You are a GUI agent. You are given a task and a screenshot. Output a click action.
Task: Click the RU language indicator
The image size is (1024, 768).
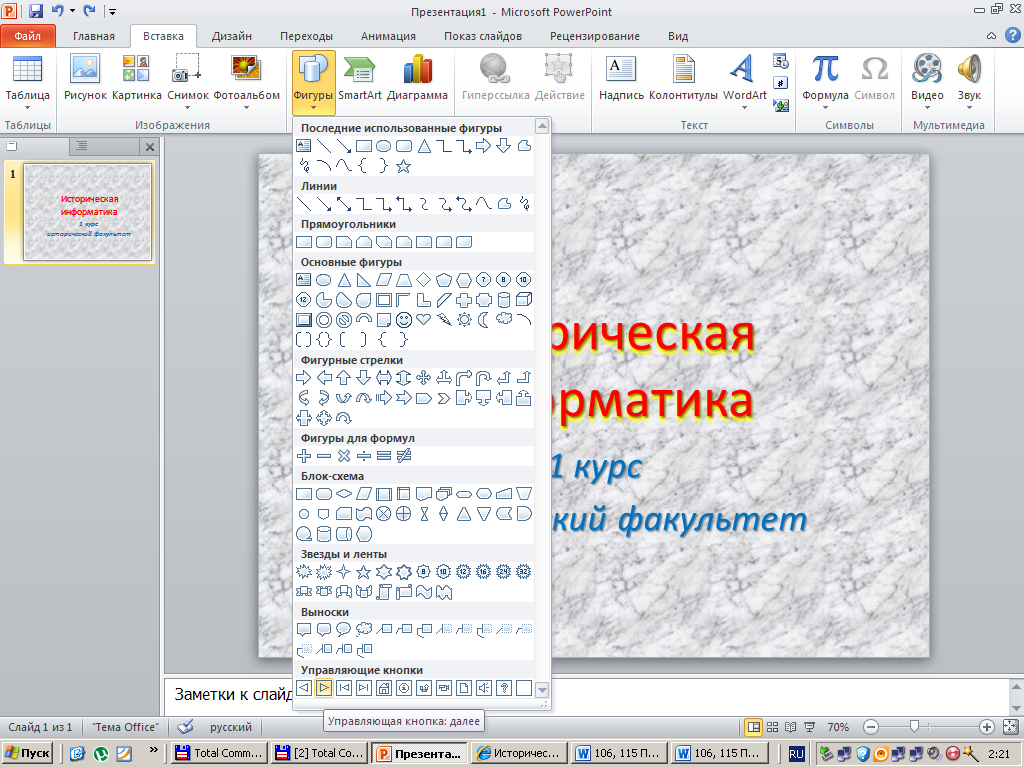click(796, 754)
